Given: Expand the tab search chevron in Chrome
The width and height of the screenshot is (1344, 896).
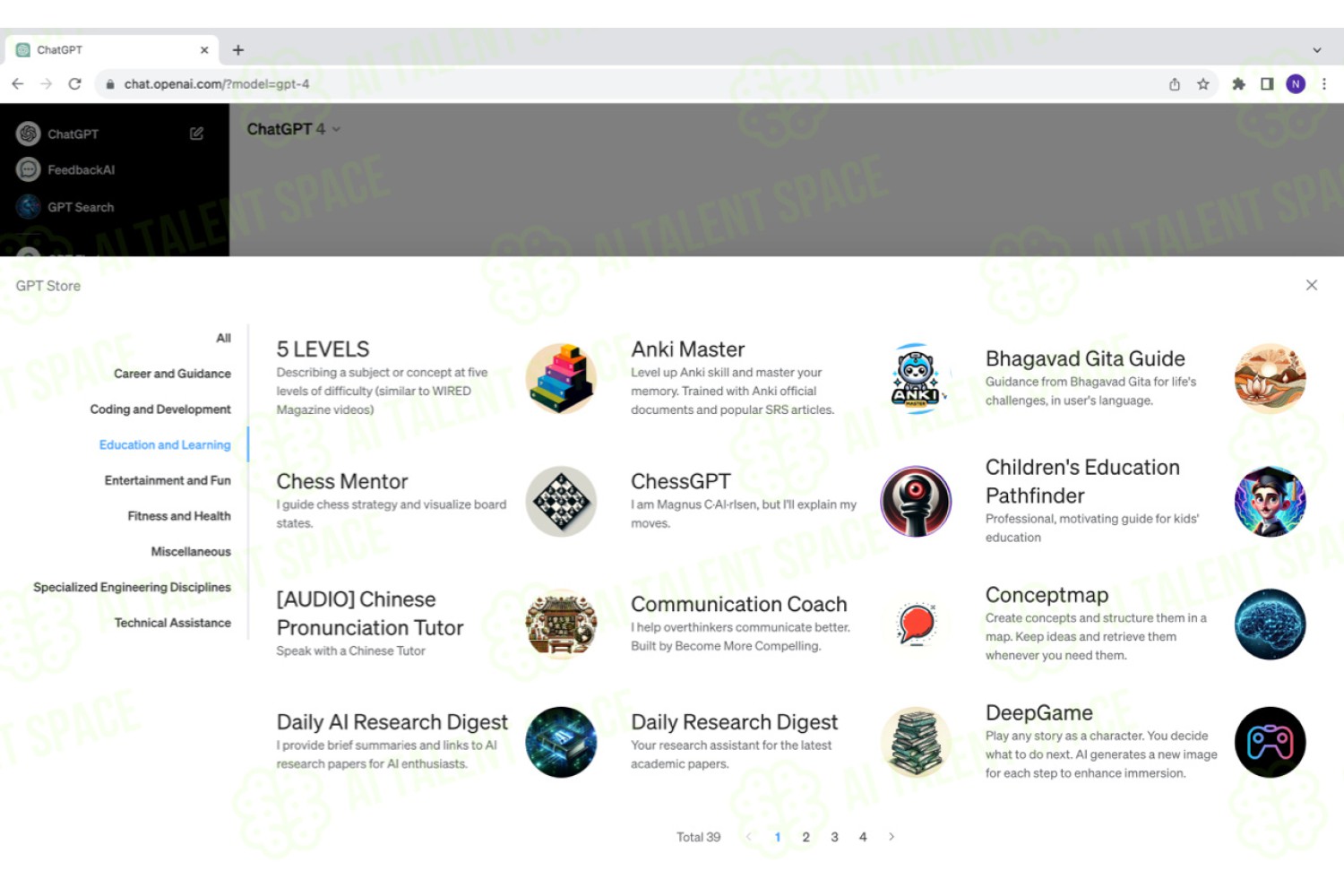Looking at the screenshot, I should (x=1317, y=50).
